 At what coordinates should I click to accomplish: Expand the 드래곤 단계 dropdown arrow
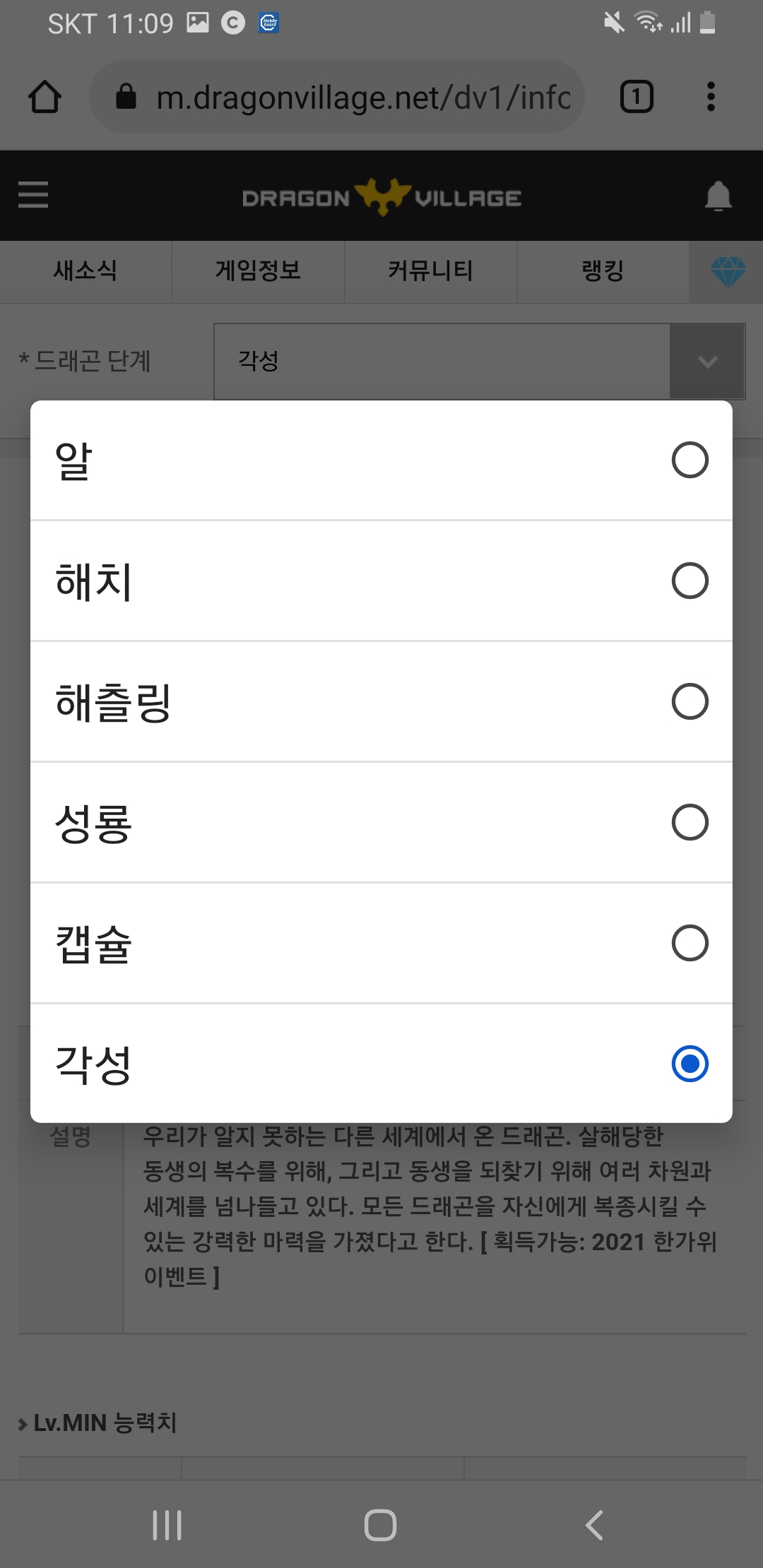coord(706,362)
